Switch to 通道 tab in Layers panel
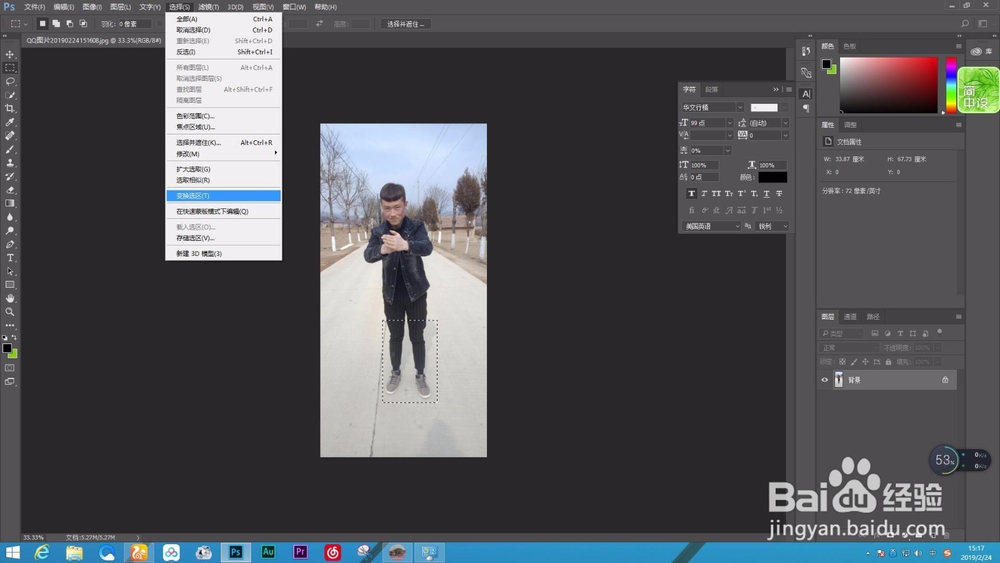Image resolution: width=1000 pixels, height=563 pixels. [850, 317]
